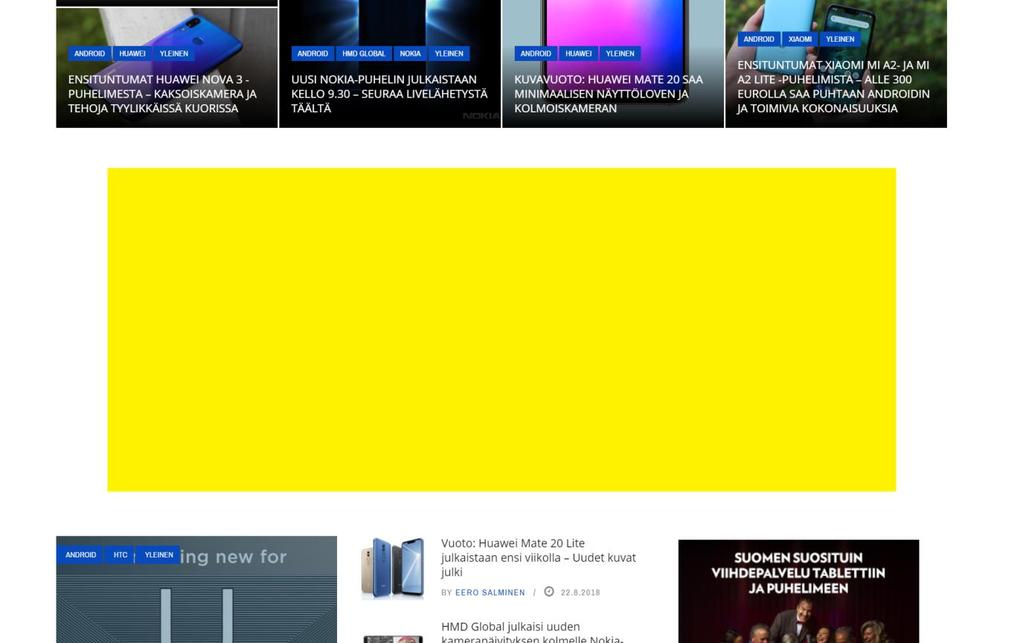
Task: Open the ANDROID tag on the Huawei Nova 3 card
Action: 89,53
